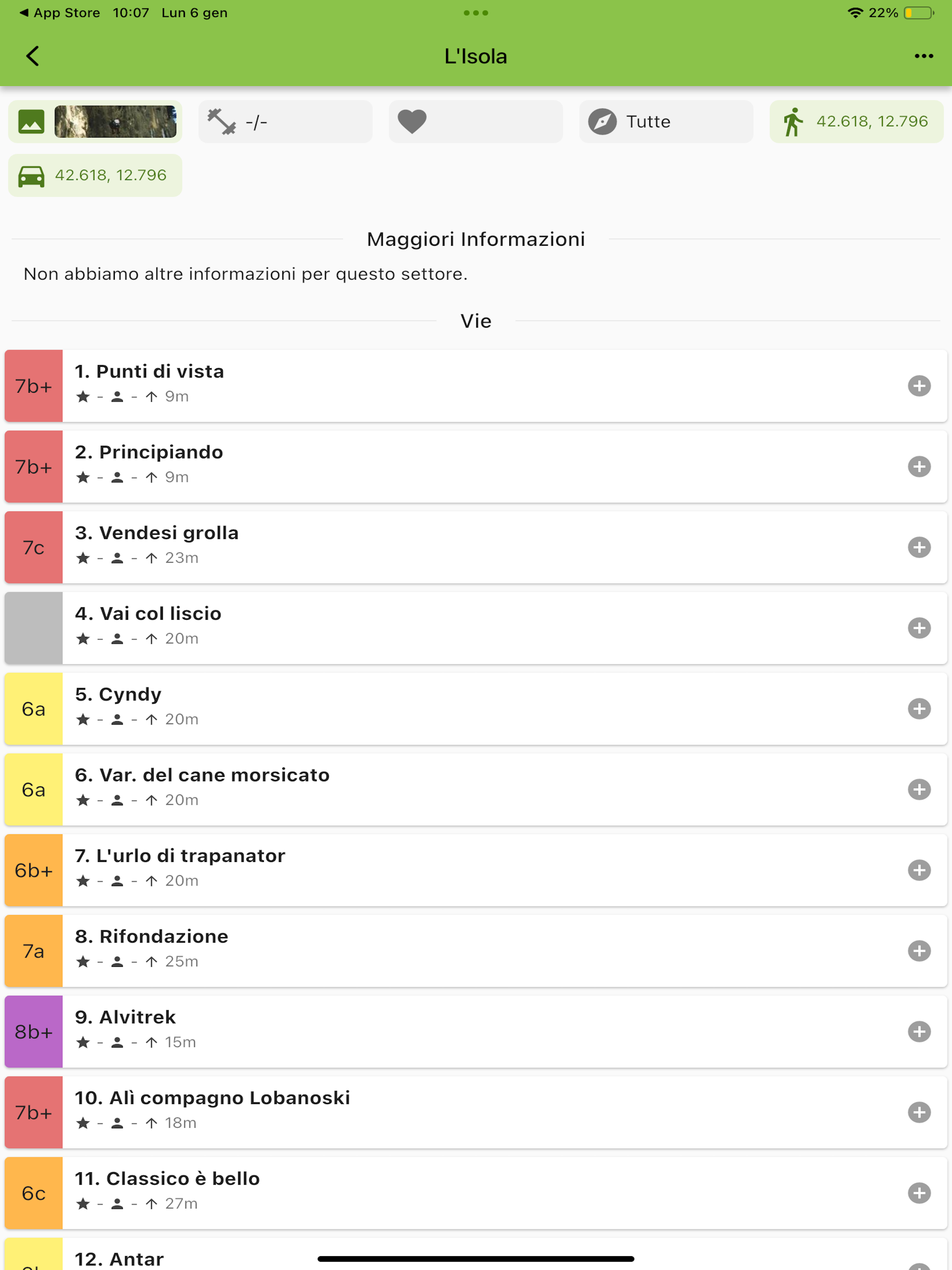Select the Maggiori Informazioni section header
This screenshot has width=952, height=1270.
[476, 239]
